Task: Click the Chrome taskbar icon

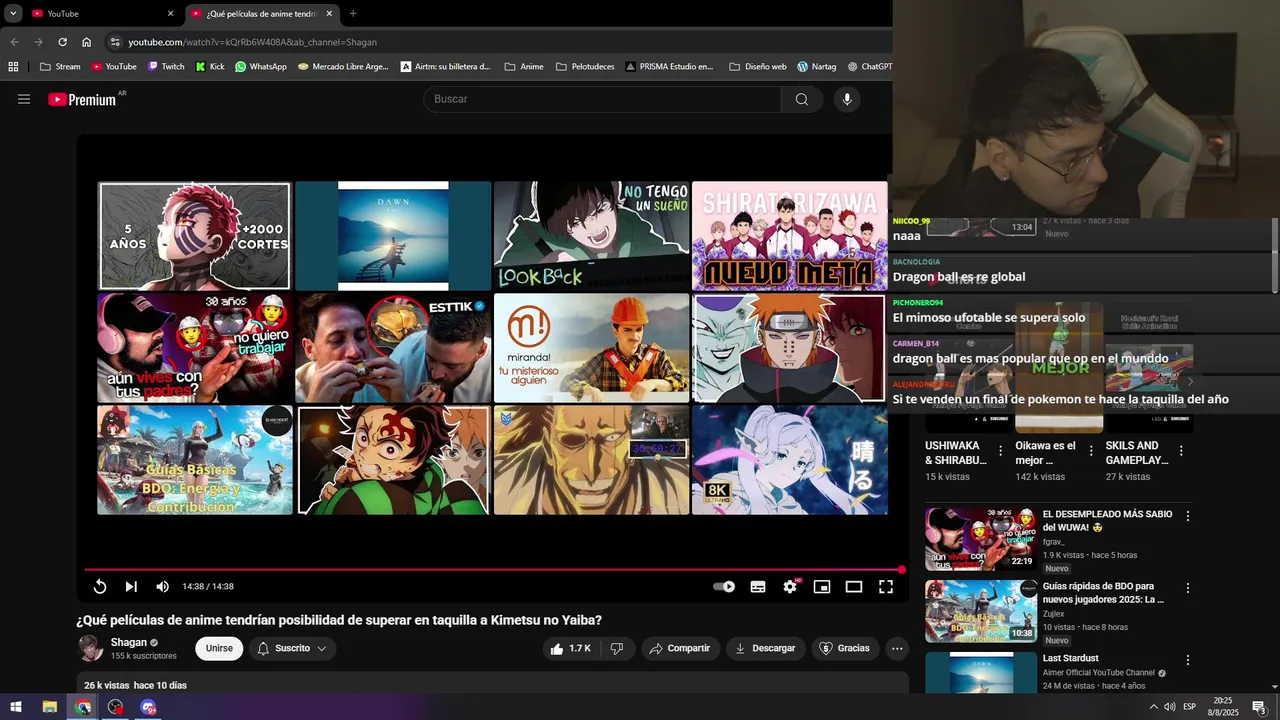Action: tap(83, 707)
